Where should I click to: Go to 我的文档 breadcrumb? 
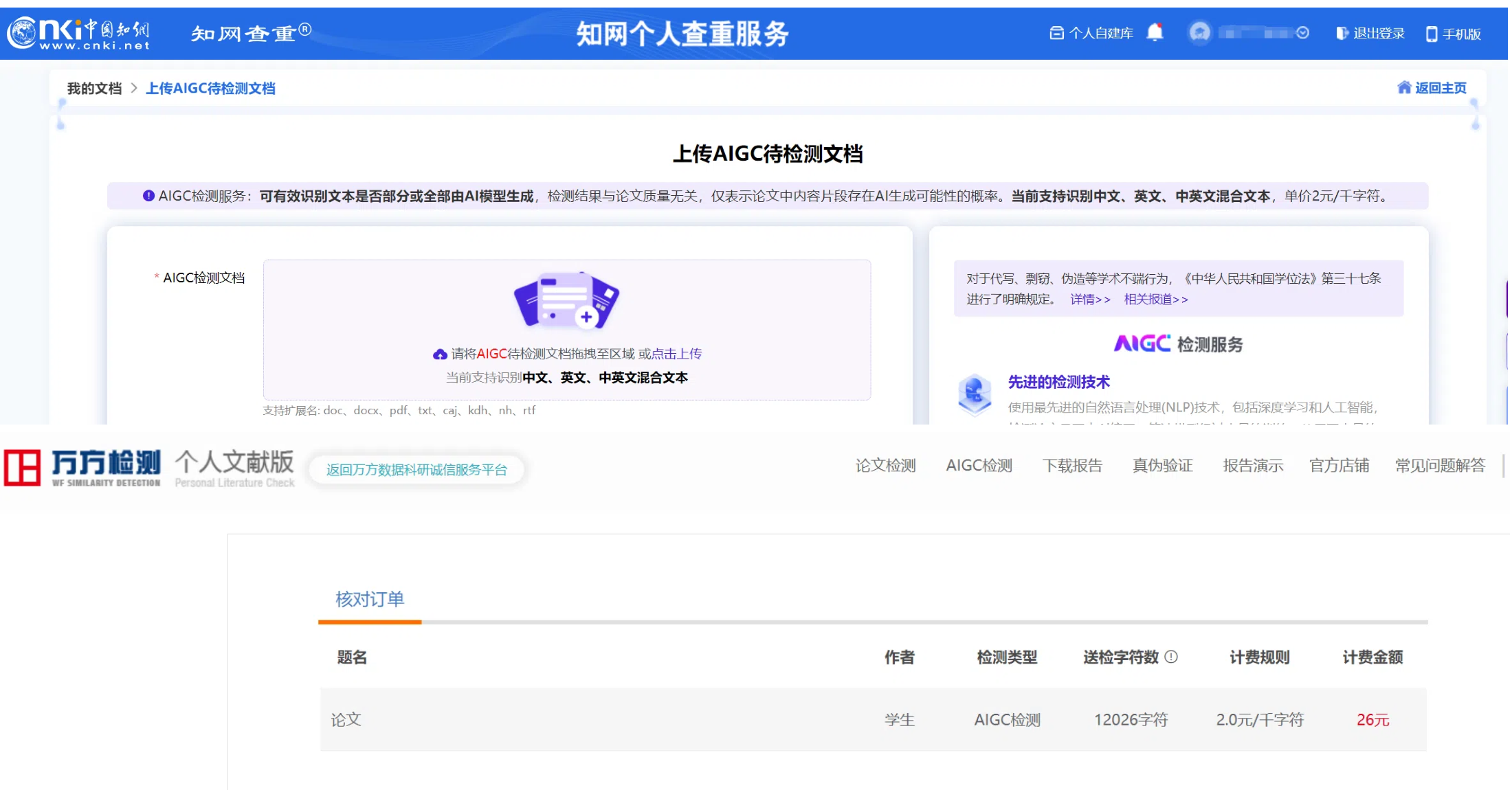(x=94, y=88)
